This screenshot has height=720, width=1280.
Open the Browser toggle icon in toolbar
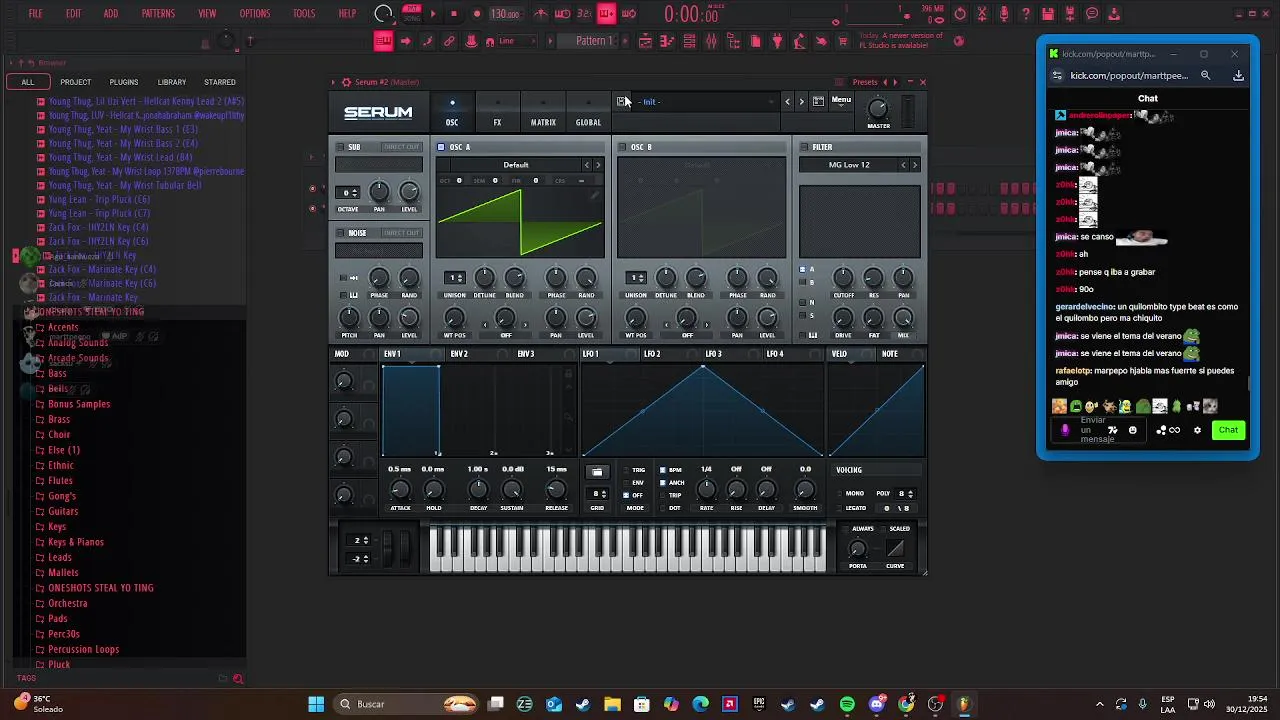pyautogui.click(x=733, y=41)
